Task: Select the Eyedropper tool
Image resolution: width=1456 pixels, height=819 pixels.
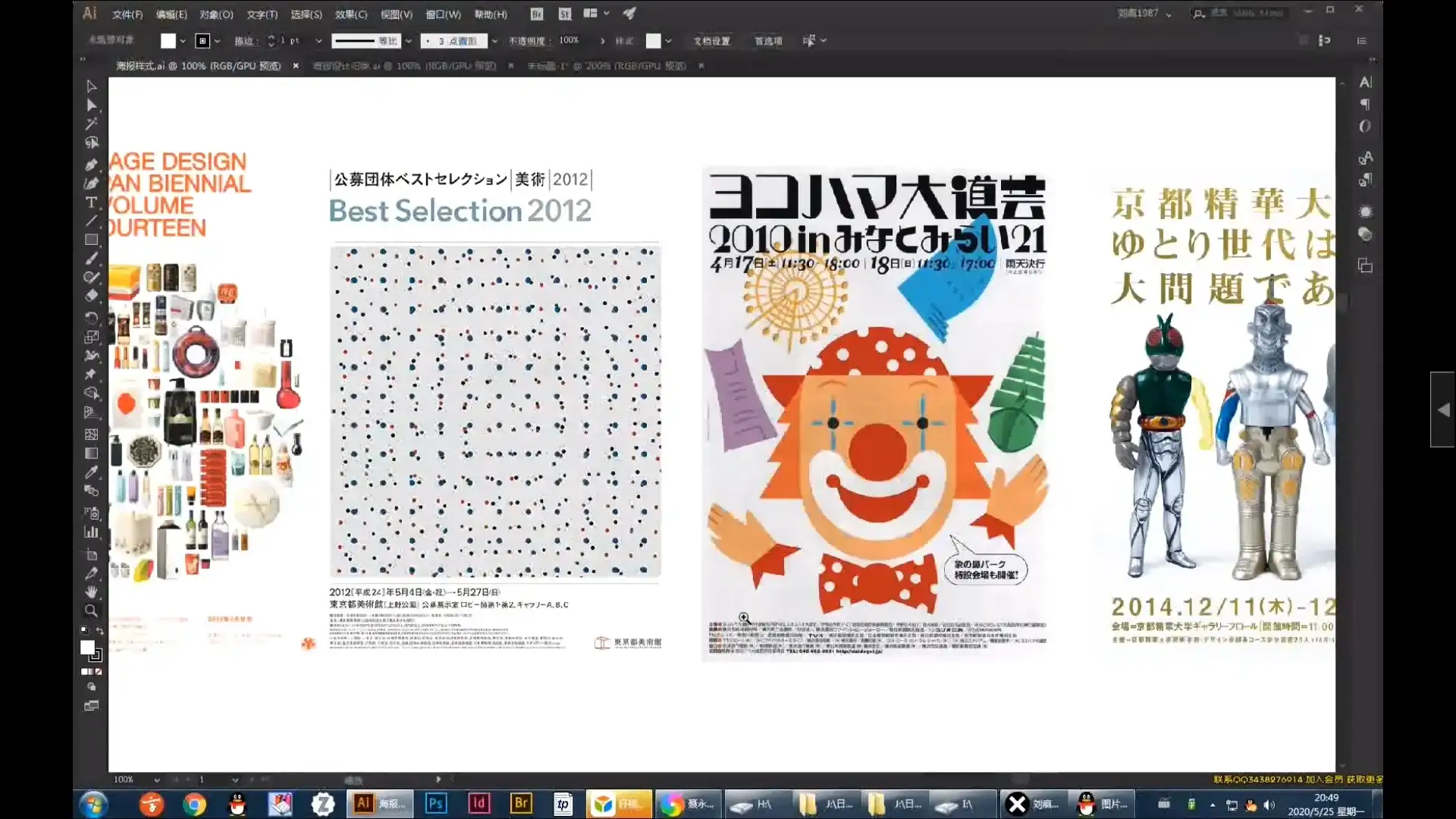Action: pos(91,472)
